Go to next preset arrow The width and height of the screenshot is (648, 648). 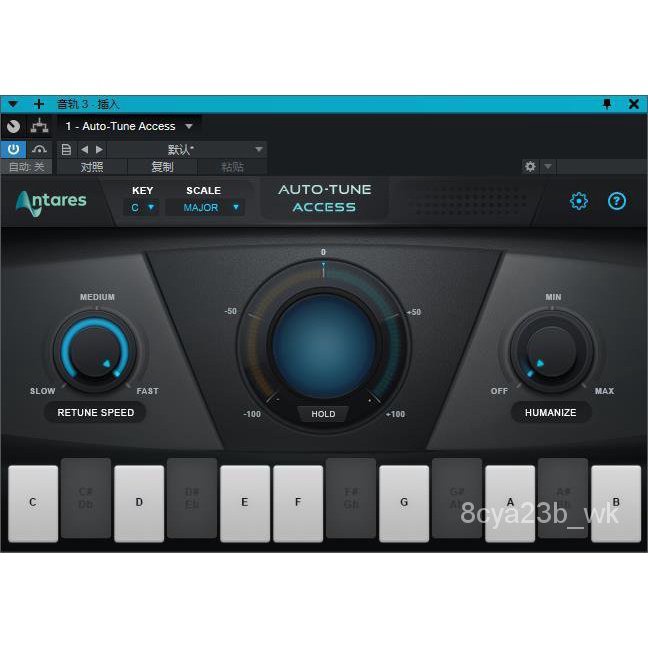coord(98,149)
